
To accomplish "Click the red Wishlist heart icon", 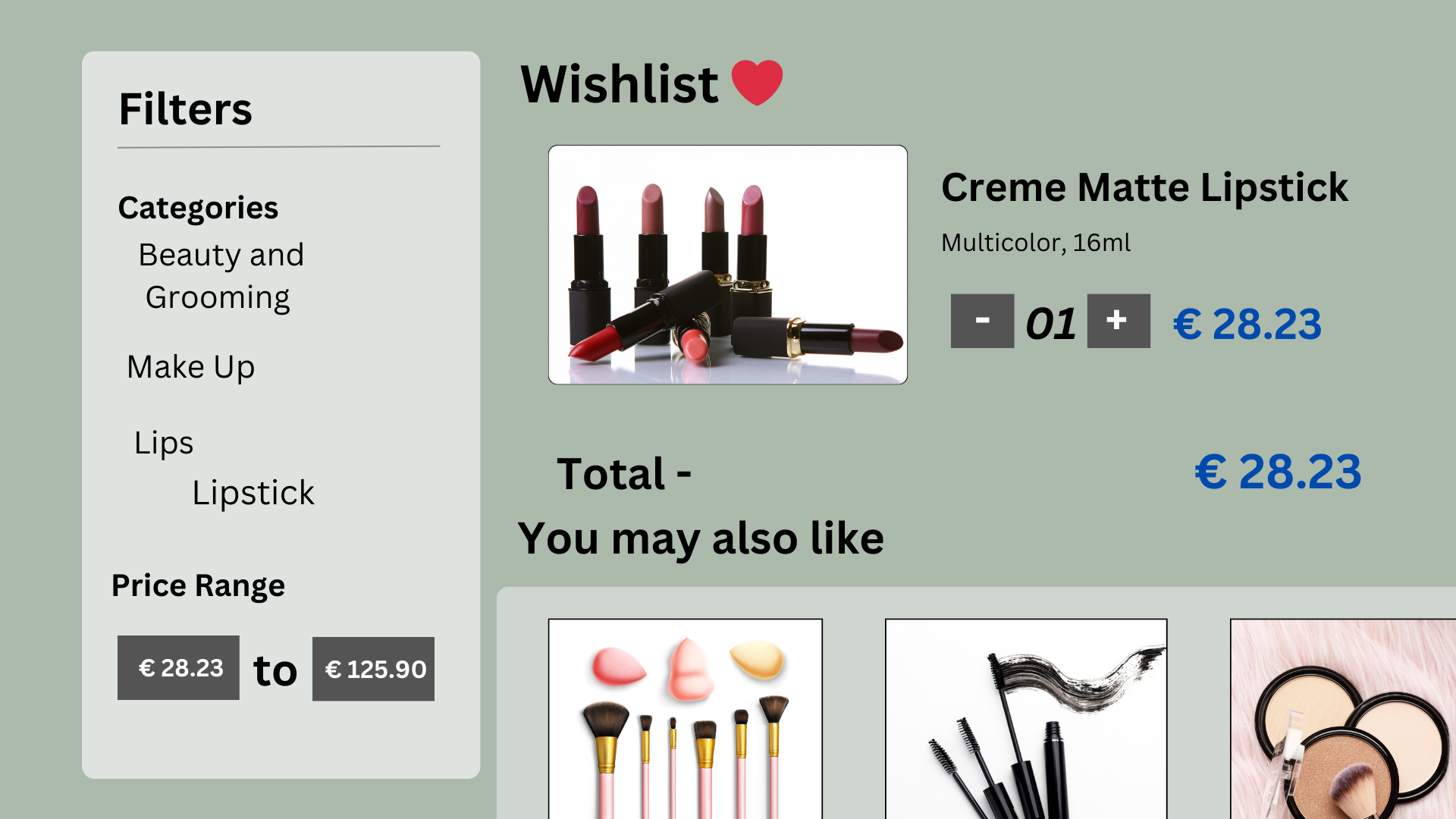I will click(757, 83).
